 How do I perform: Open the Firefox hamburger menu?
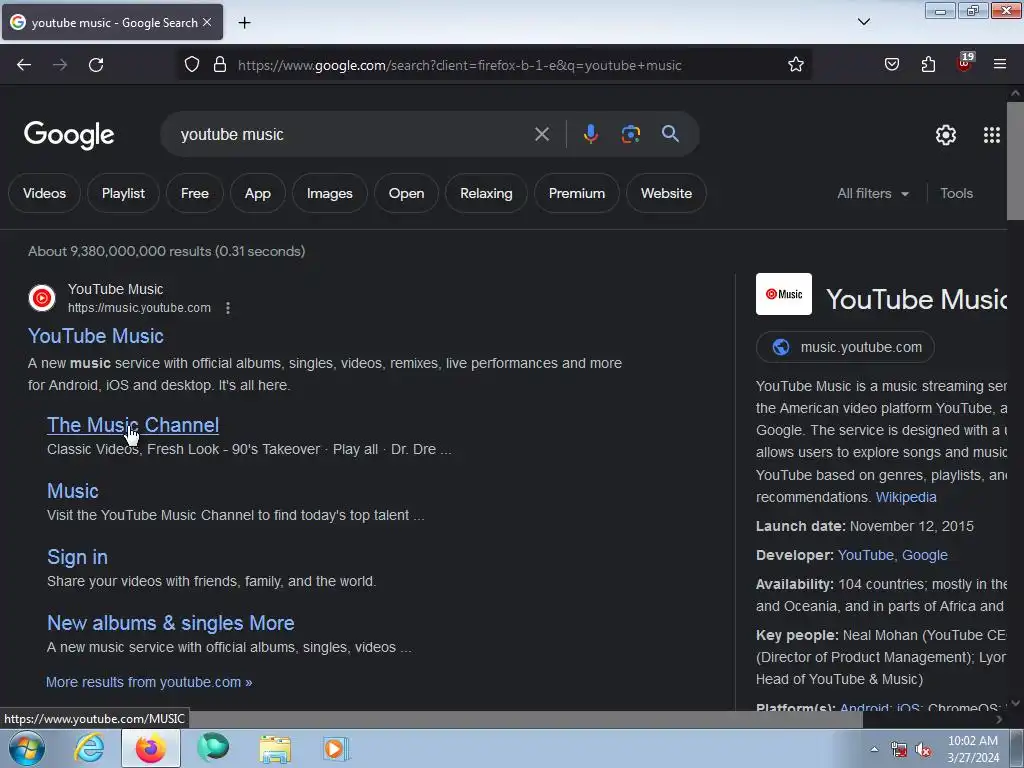pos(1000,64)
